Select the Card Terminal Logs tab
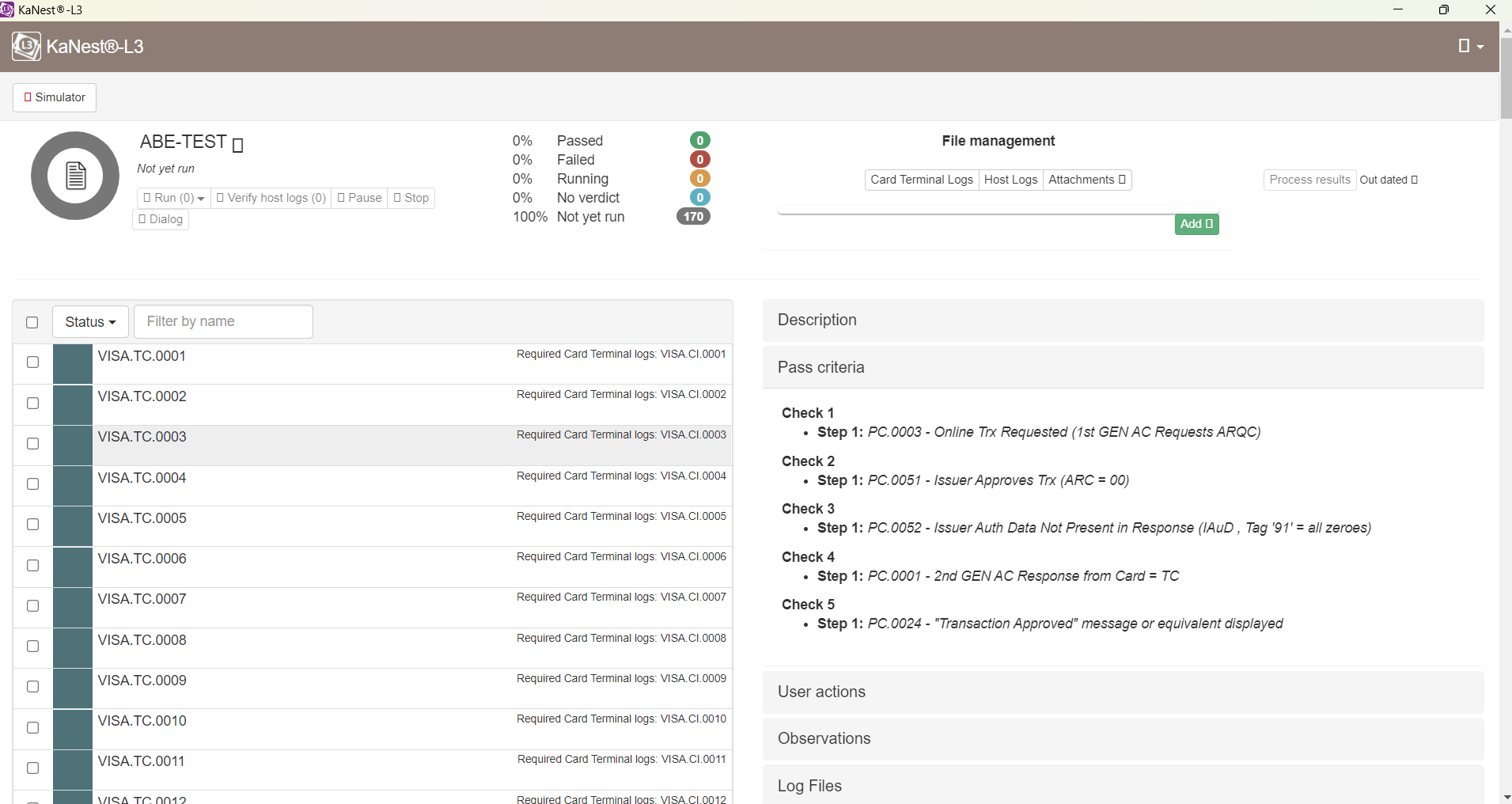 click(x=921, y=180)
